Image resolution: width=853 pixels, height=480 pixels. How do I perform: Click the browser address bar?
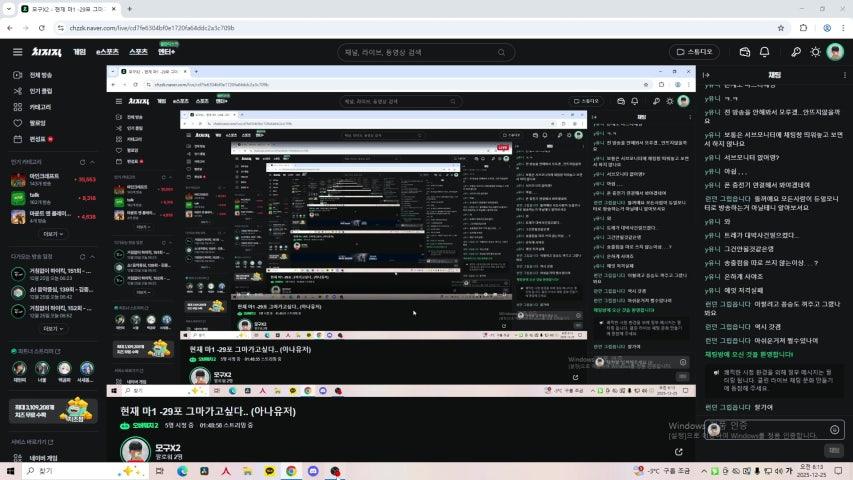click(x=419, y=28)
